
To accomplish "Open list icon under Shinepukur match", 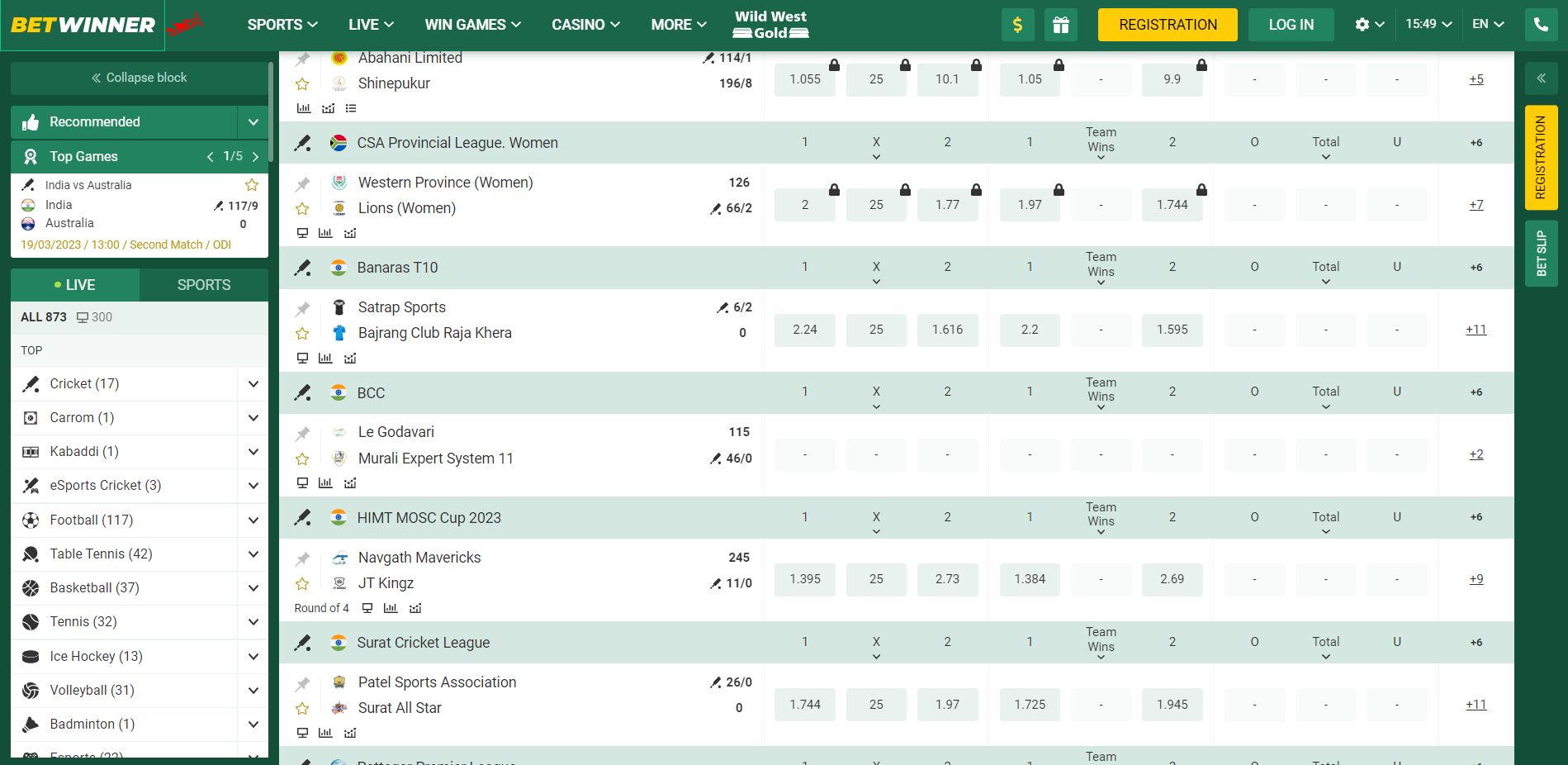I will click(351, 108).
